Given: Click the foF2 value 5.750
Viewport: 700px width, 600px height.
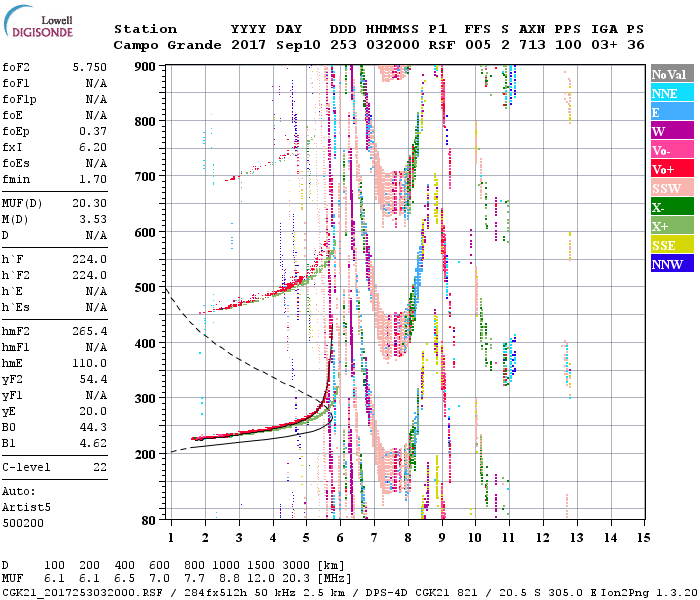Looking at the screenshot, I should pos(90,67).
